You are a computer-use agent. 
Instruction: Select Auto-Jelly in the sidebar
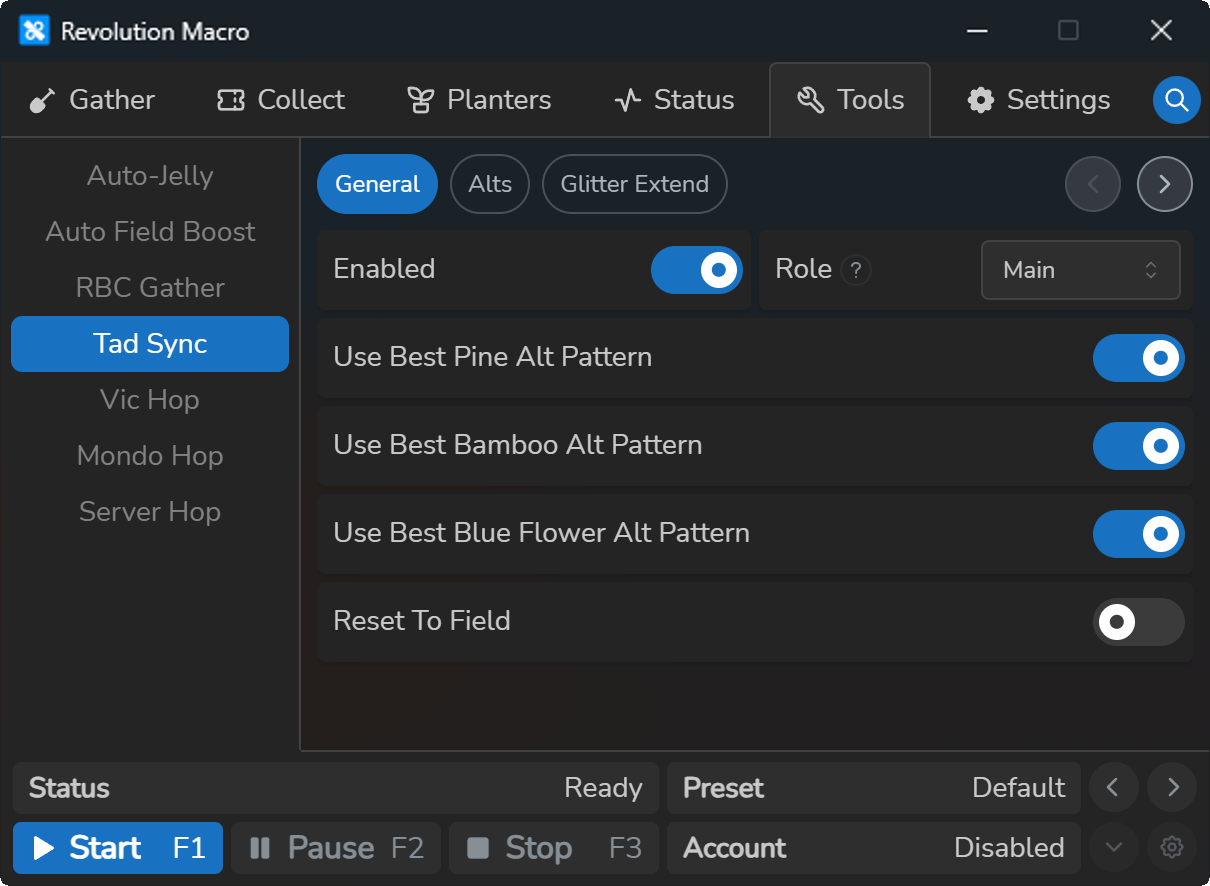pyautogui.click(x=150, y=176)
